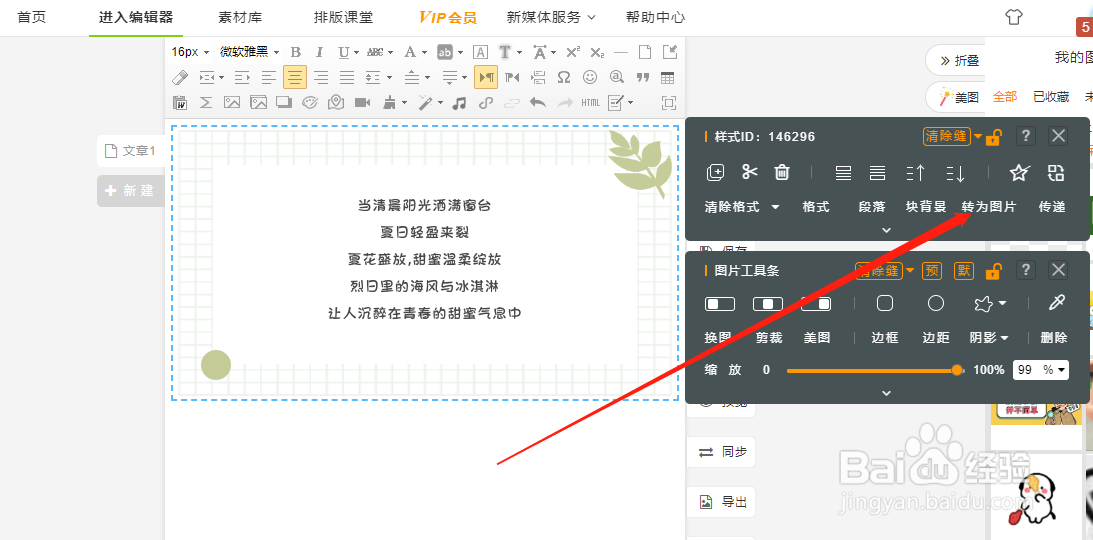Click the poem text block in editor
Screen dimensions: 1093x540
pyautogui.click(x=425, y=259)
